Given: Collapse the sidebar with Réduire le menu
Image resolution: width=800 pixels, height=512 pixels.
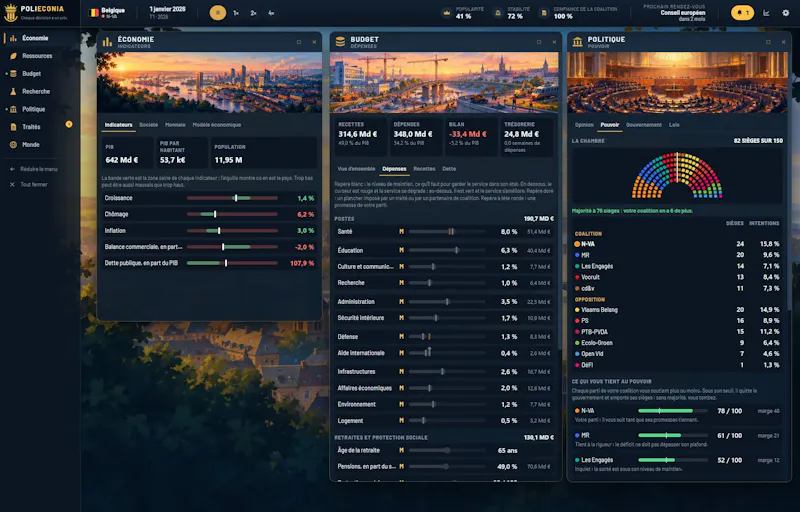Looking at the screenshot, I should [x=35, y=169].
